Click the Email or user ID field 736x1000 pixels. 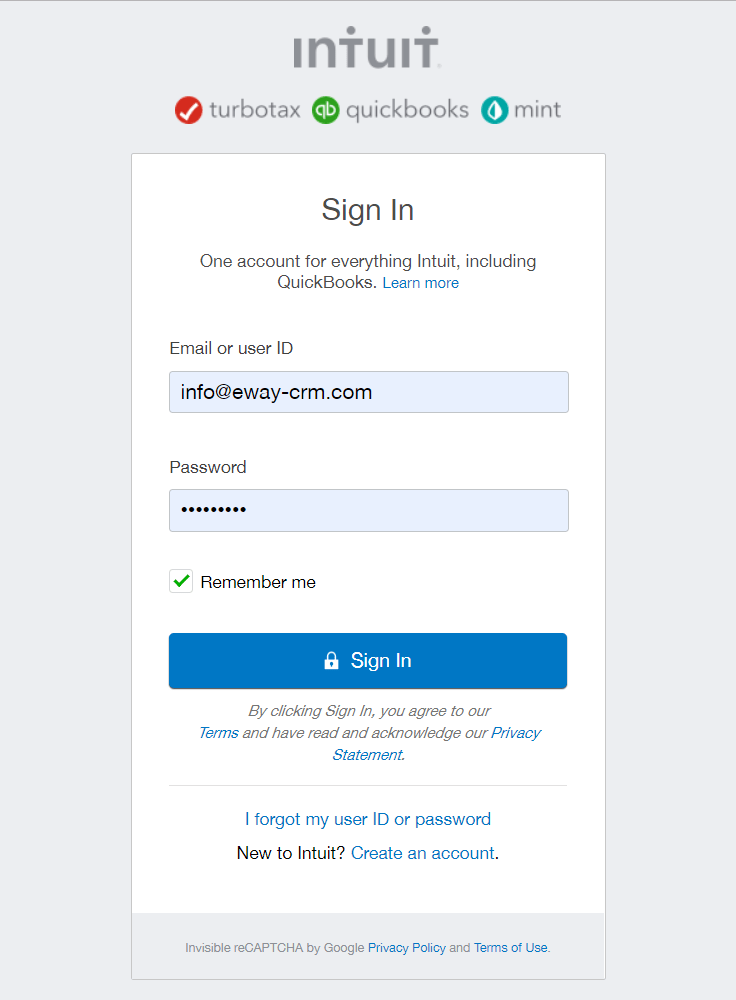pyautogui.click(x=368, y=391)
